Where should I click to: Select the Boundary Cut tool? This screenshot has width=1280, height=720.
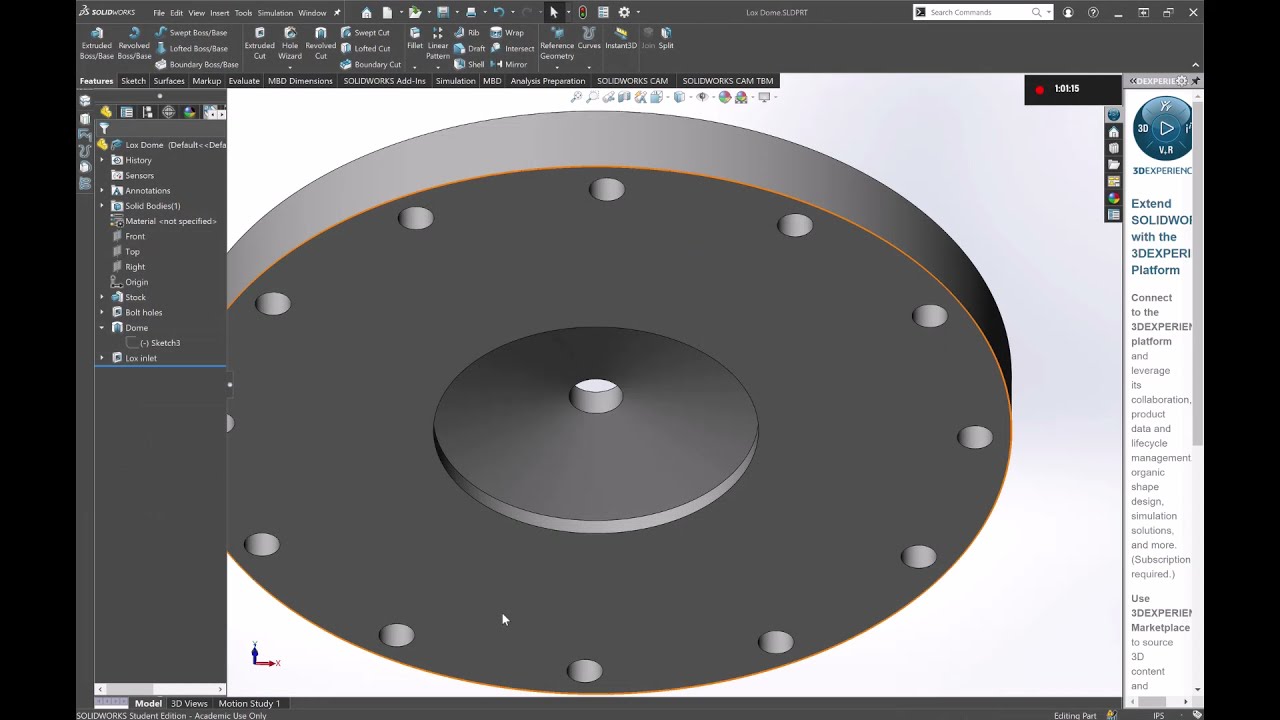(370, 64)
